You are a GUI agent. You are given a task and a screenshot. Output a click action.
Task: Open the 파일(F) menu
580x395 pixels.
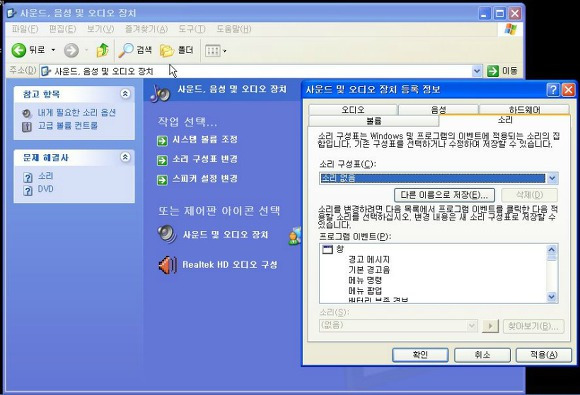coord(25,29)
